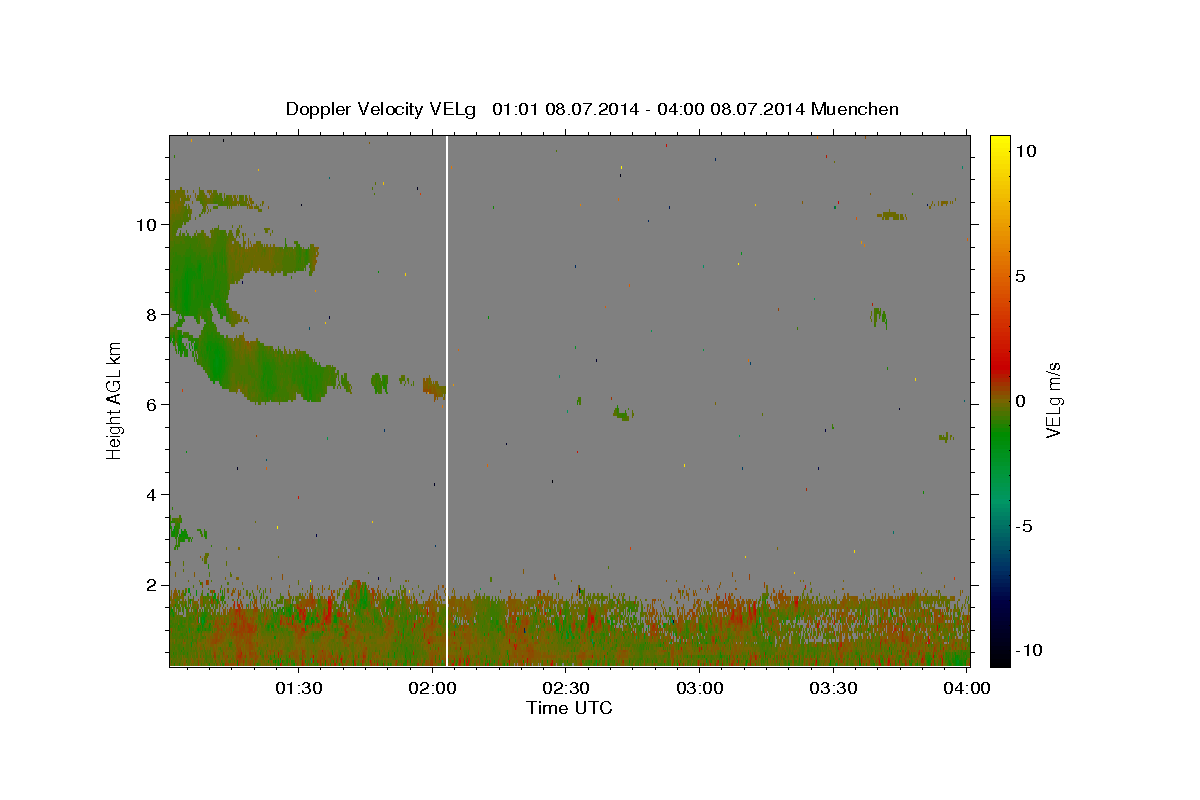The image size is (1200, 800).
Task: Click the 'Muenchen' location text in title
Action: (x=855, y=109)
